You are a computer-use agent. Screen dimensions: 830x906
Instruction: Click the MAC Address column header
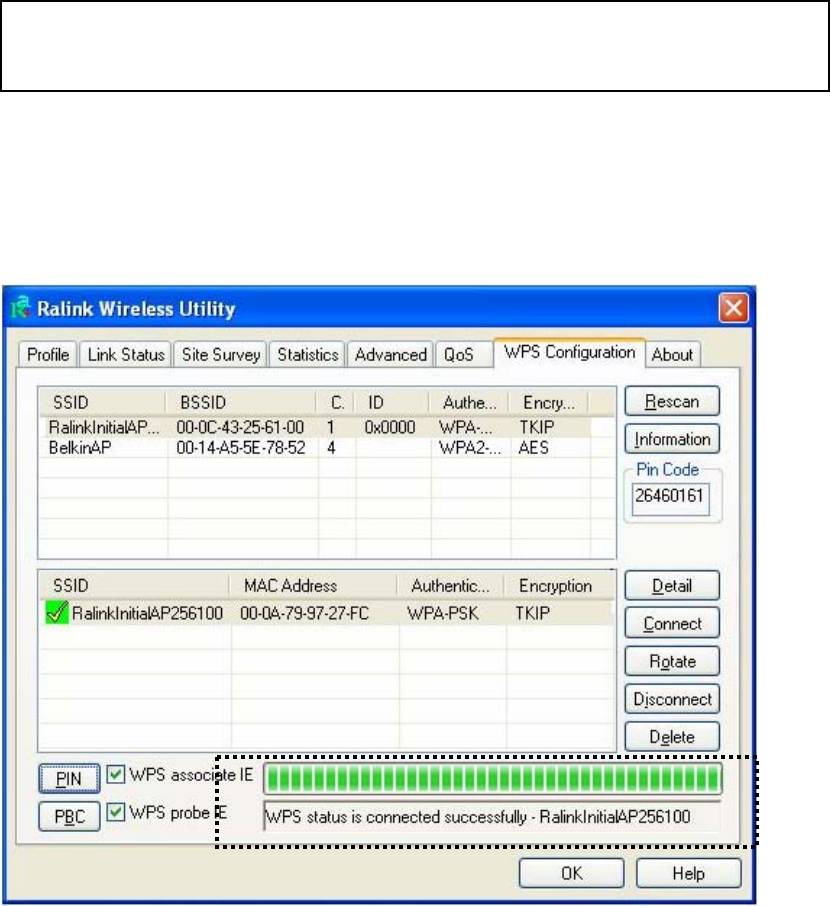[x=312, y=586]
